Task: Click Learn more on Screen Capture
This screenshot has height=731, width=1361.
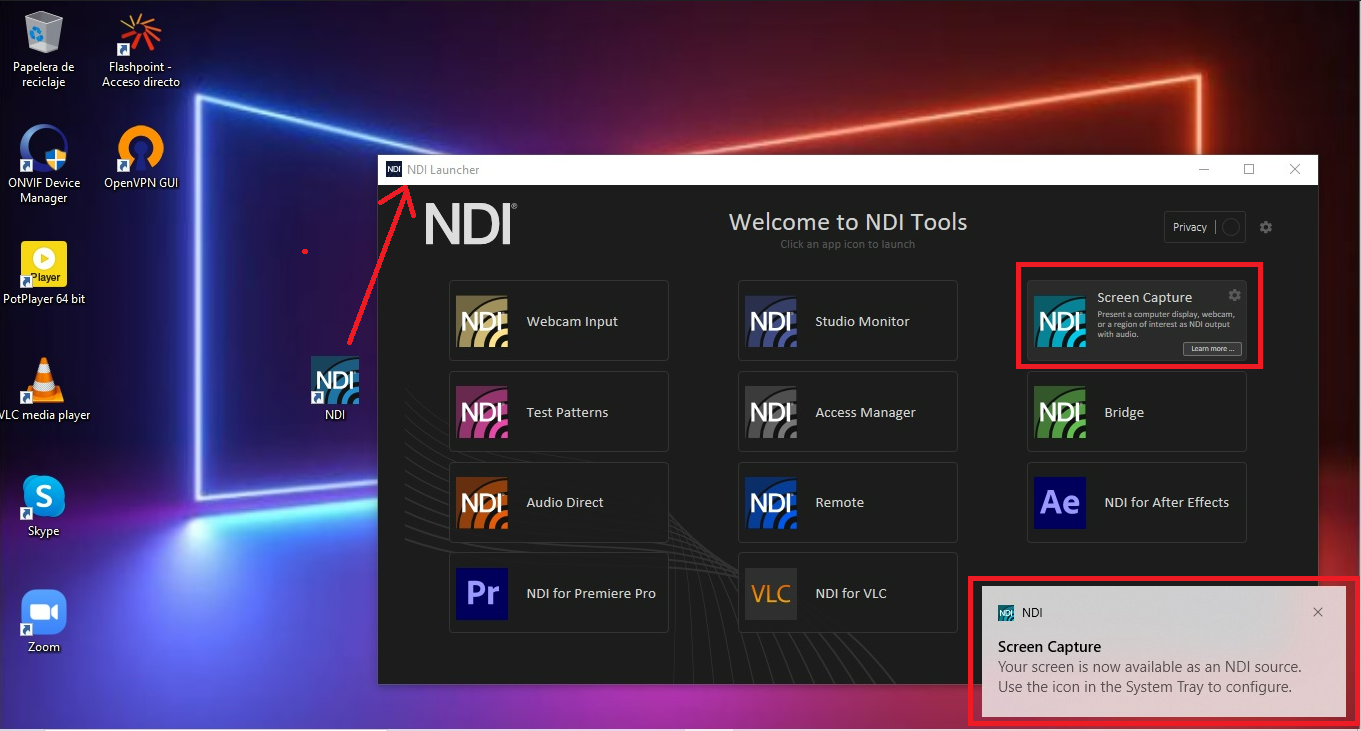Action: [x=1212, y=348]
